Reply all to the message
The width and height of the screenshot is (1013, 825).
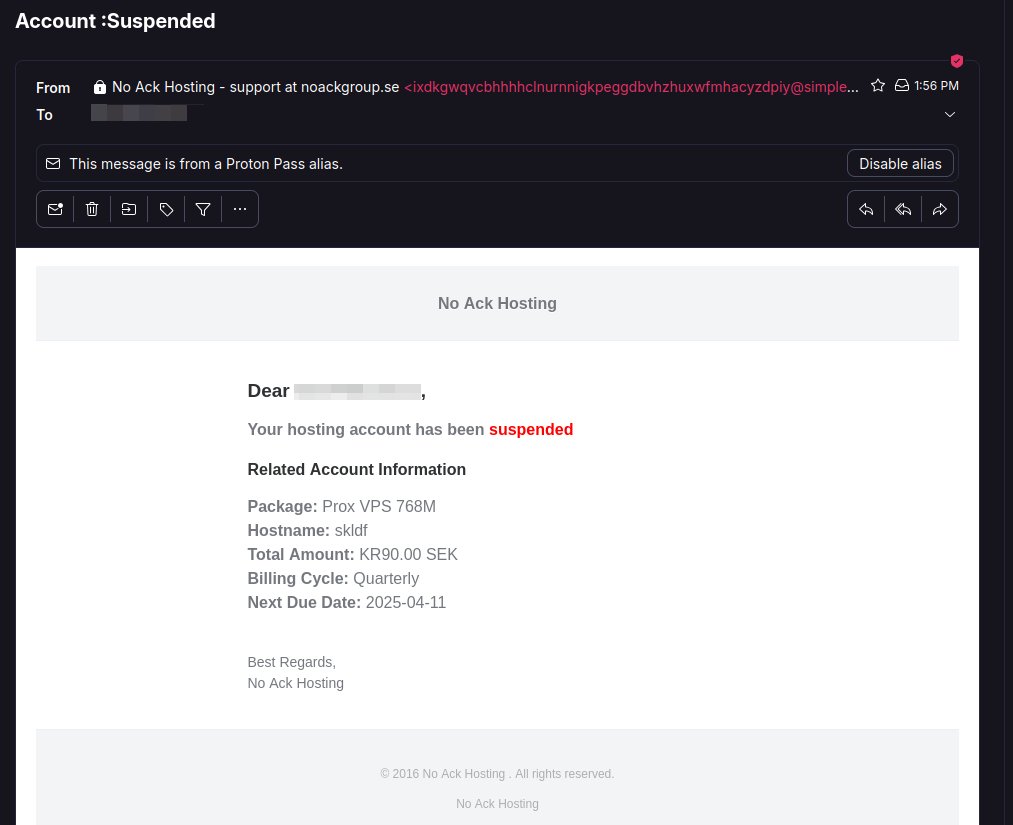click(903, 209)
